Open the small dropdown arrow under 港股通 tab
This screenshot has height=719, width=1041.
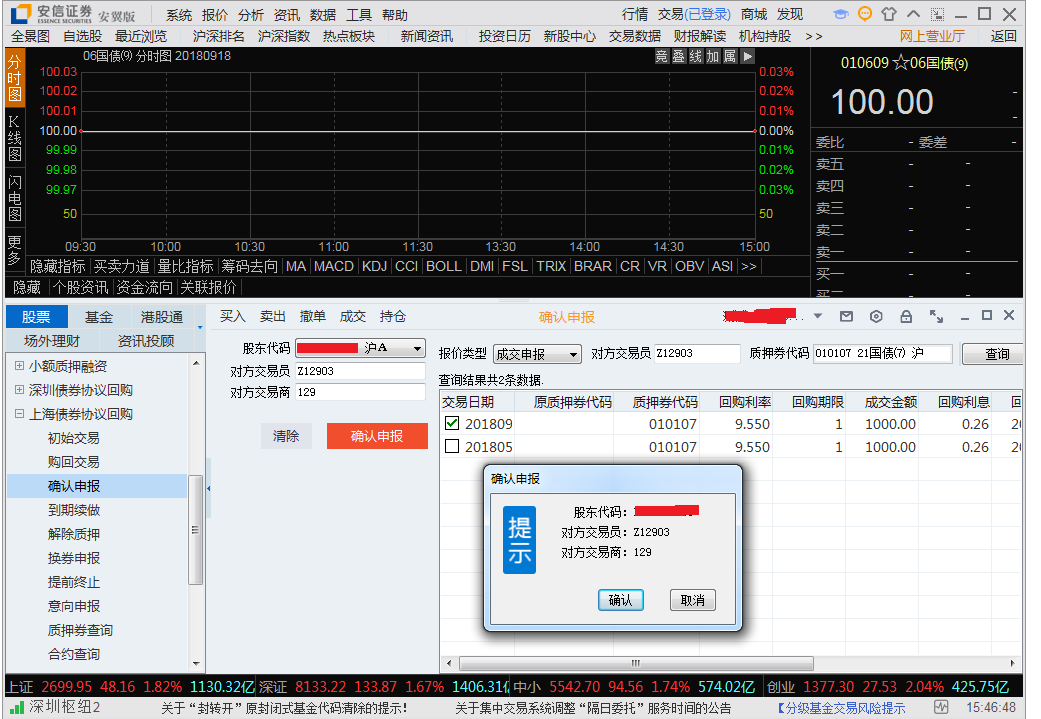pyautogui.click(x=200, y=327)
